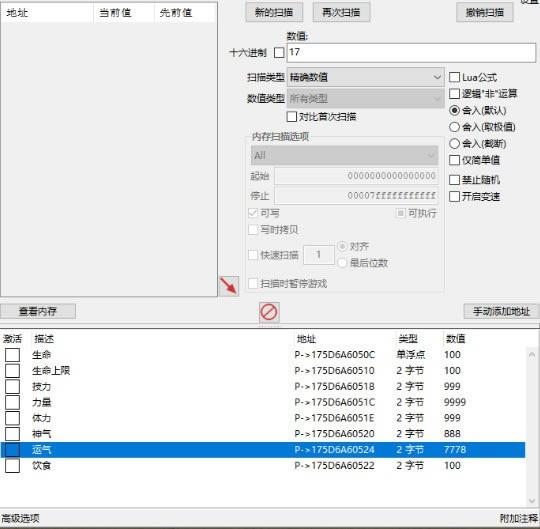Click 手动添加地址 button

tap(501, 311)
